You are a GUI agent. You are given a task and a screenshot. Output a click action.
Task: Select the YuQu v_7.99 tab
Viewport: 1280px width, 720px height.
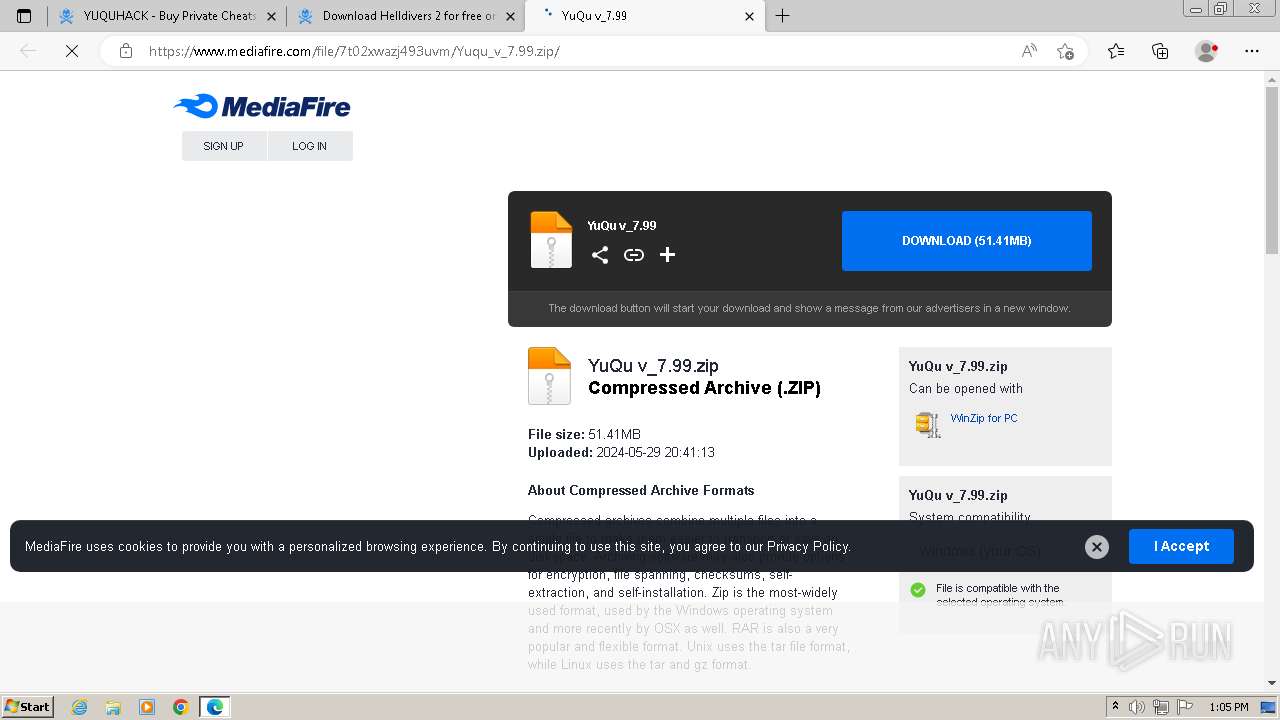[x=645, y=16]
